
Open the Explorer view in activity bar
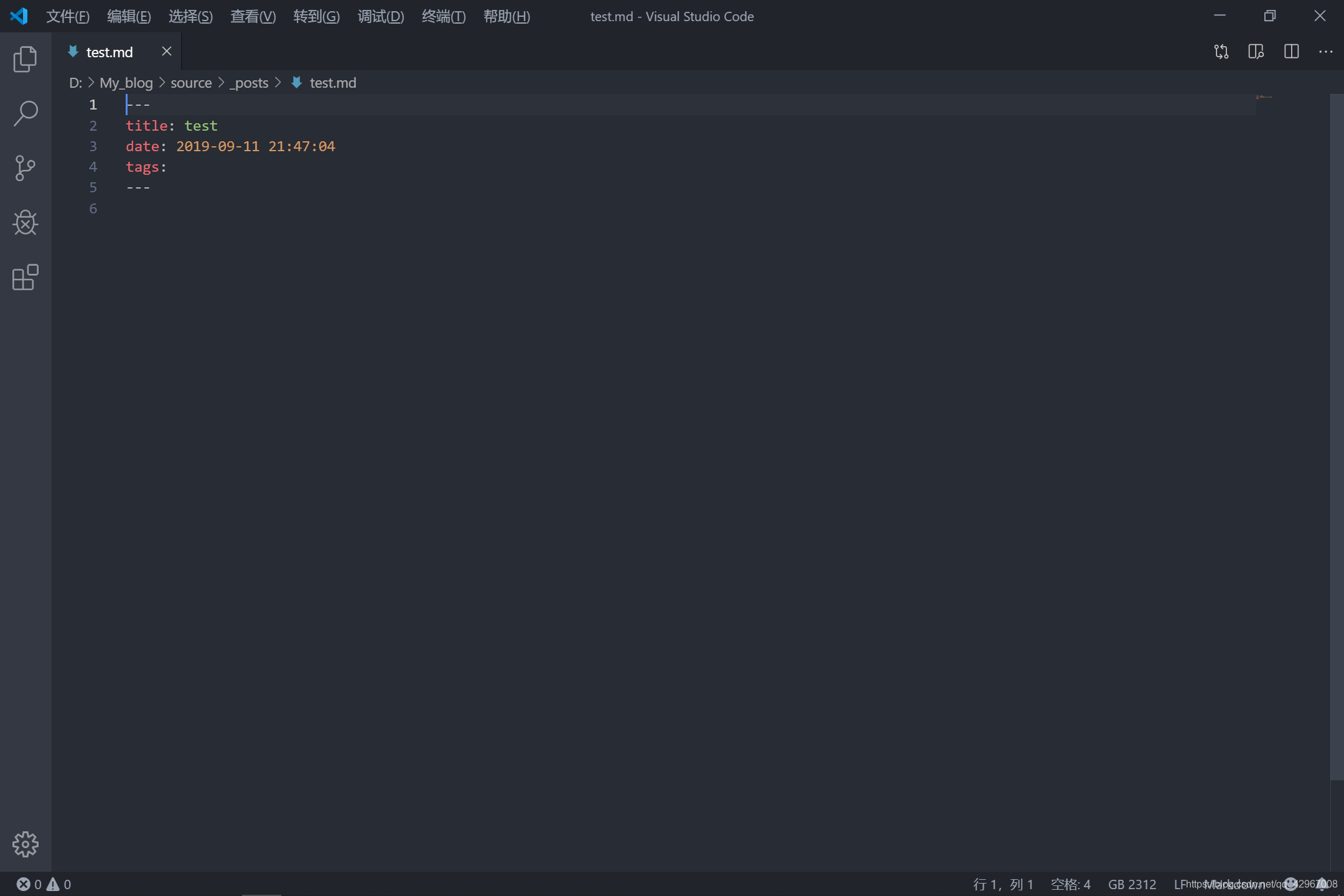click(x=26, y=59)
